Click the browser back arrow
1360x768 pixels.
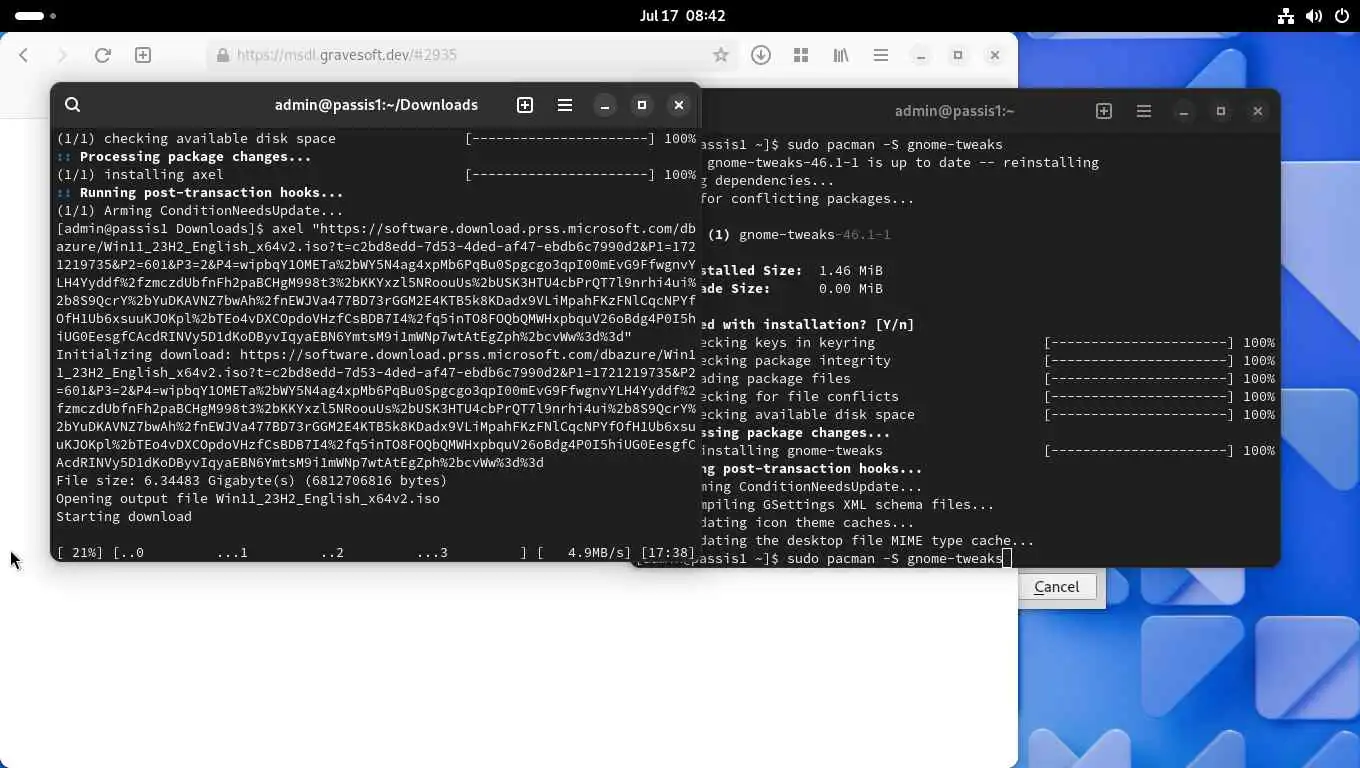(x=24, y=55)
